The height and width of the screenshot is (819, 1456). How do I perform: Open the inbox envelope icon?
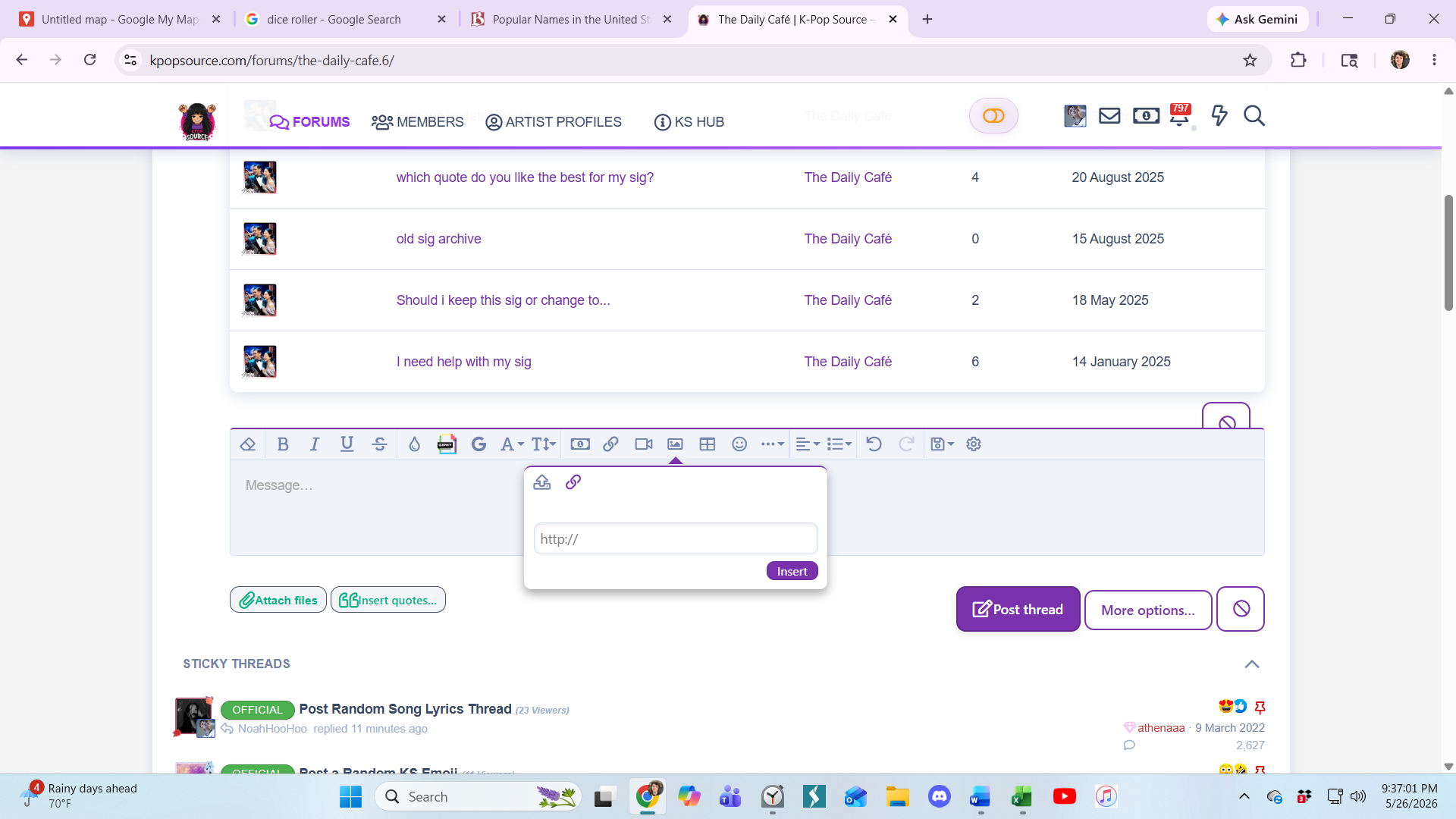point(1109,116)
